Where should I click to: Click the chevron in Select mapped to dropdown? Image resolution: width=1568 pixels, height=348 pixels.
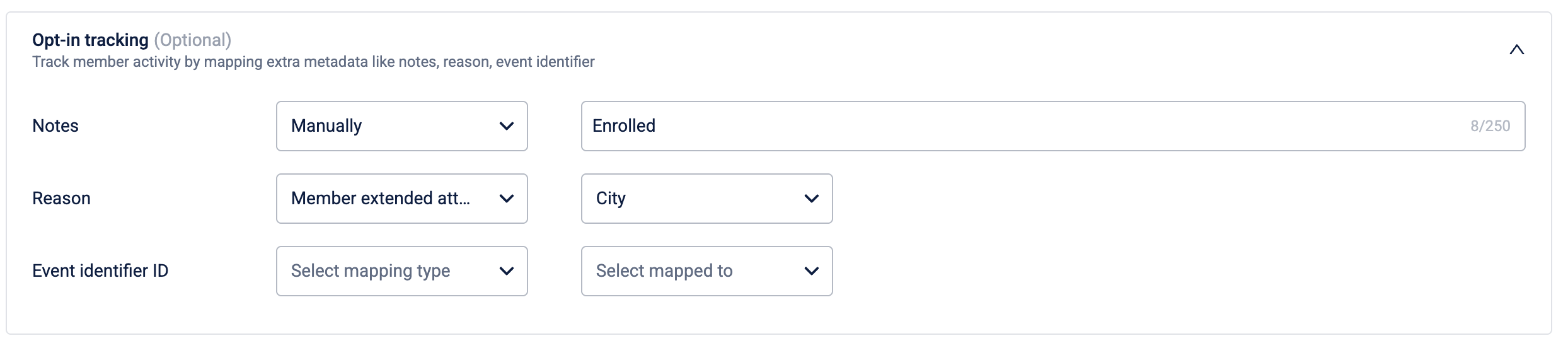tap(811, 271)
